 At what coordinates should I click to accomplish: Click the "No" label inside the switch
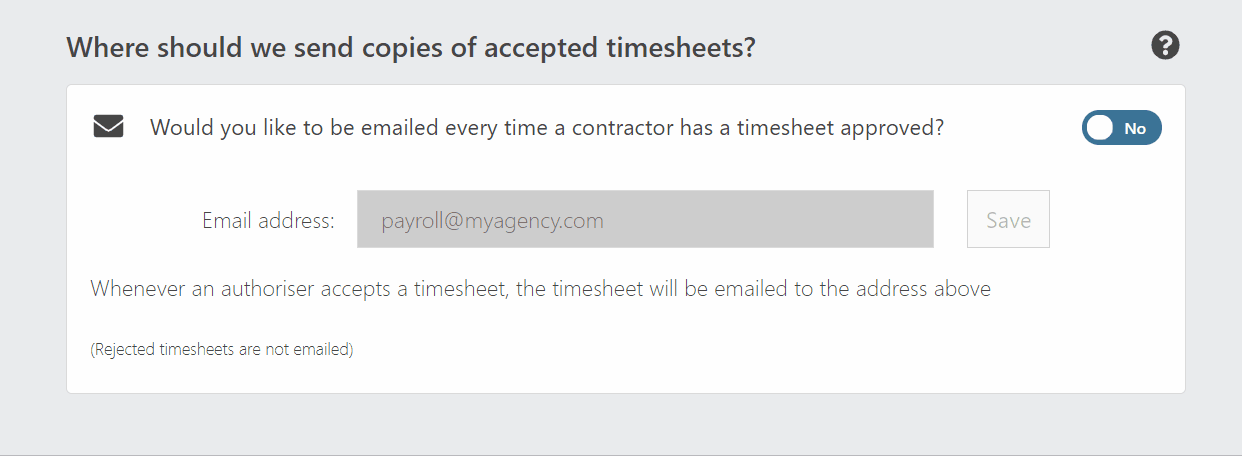coord(1135,128)
